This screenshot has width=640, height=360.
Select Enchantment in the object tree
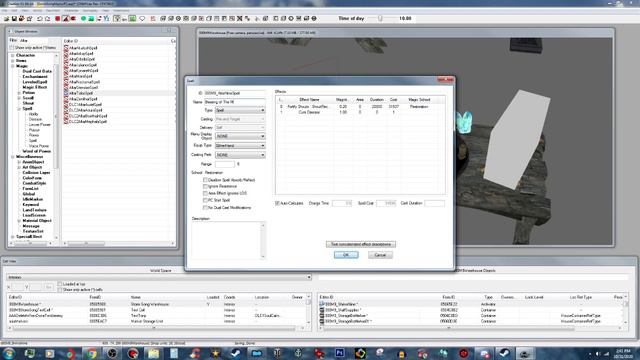[x=35, y=77]
